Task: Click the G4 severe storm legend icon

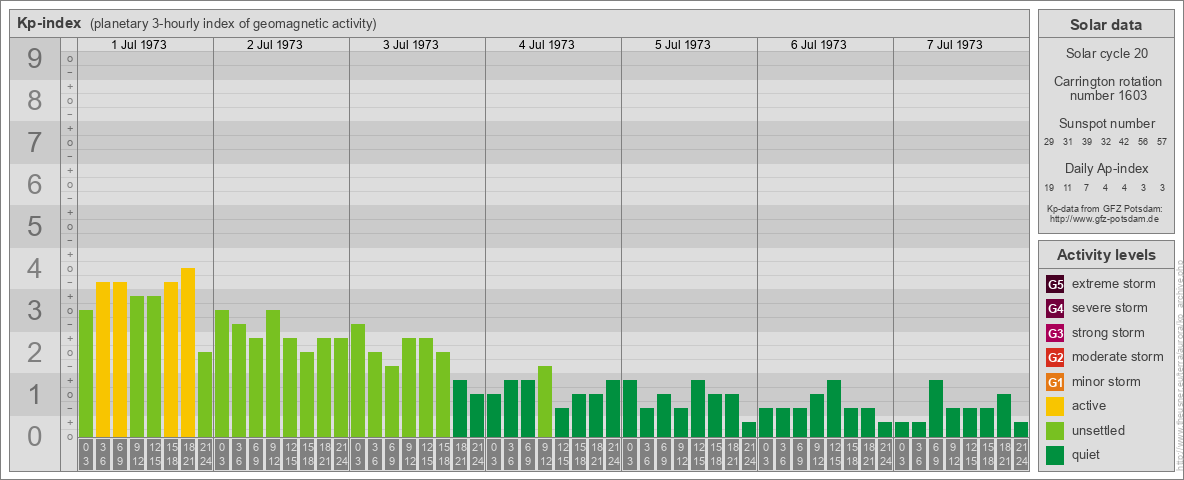Action: [1055, 308]
